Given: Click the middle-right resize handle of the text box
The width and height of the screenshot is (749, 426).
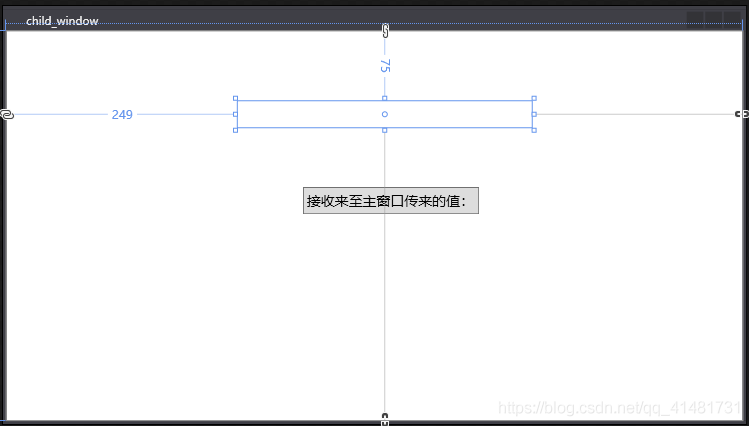Looking at the screenshot, I should tap(534, 114).
